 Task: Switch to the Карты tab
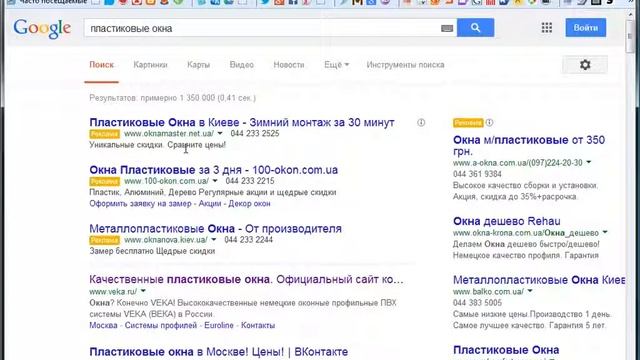tap(199, 65)
